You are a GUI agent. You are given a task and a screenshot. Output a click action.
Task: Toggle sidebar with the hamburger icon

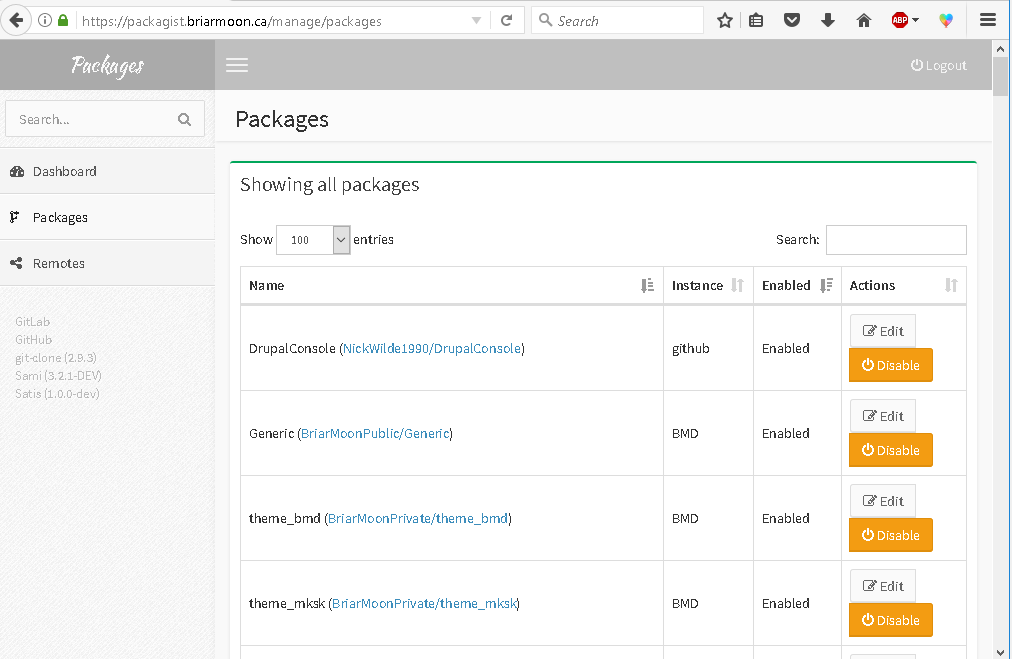[x=237, y=65]
